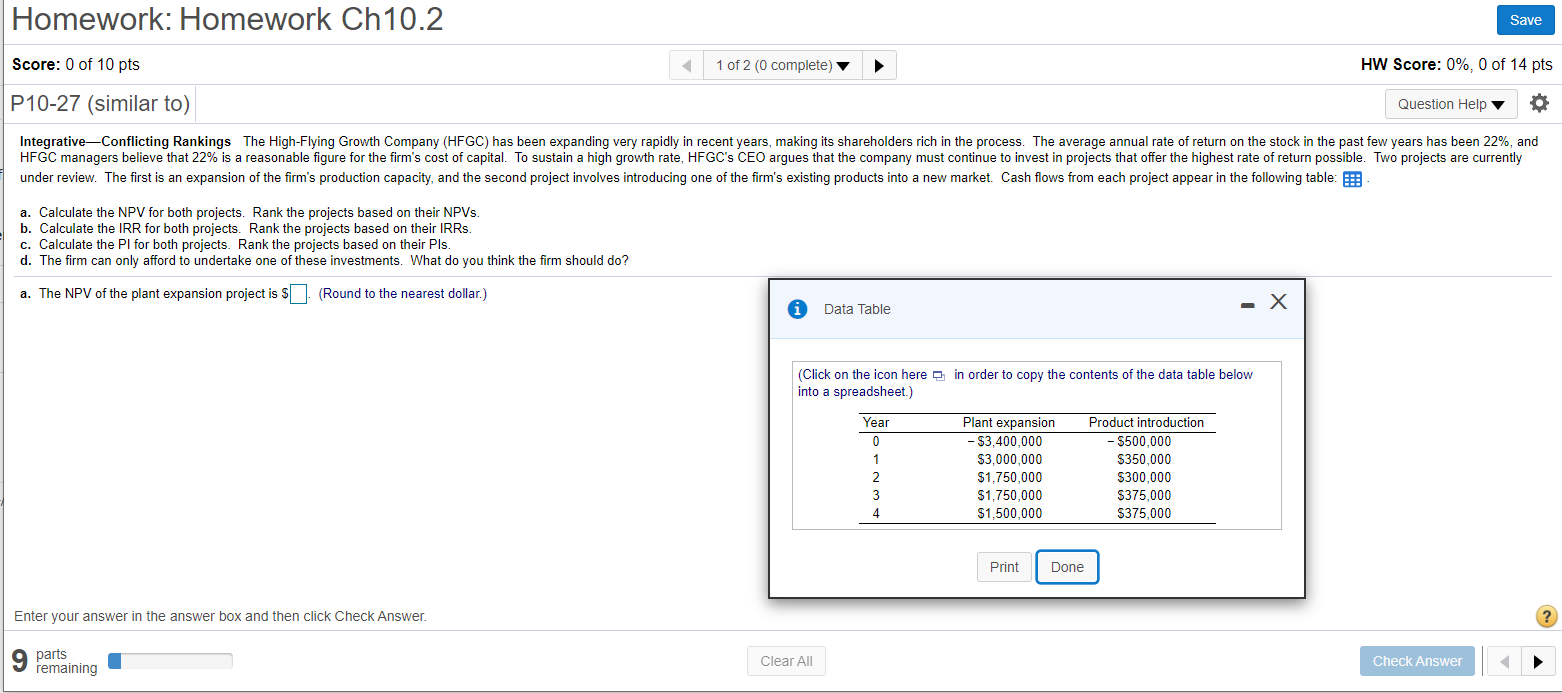Click bottom-right previous part arrow
Viewport: 1562px width, 693px height.
point(1502,661)
